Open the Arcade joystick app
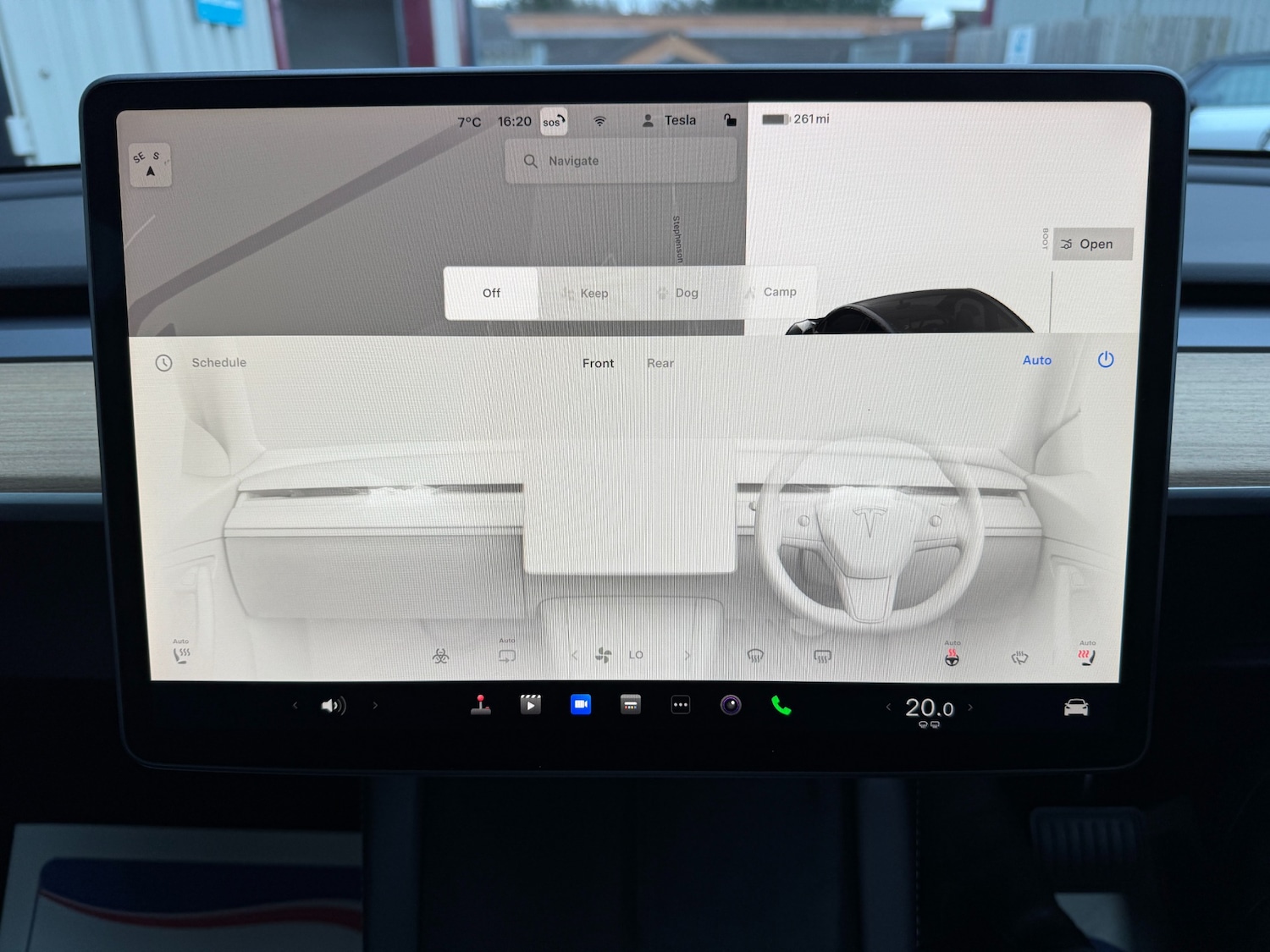The image size is (1270, 952). coord(481,704)
